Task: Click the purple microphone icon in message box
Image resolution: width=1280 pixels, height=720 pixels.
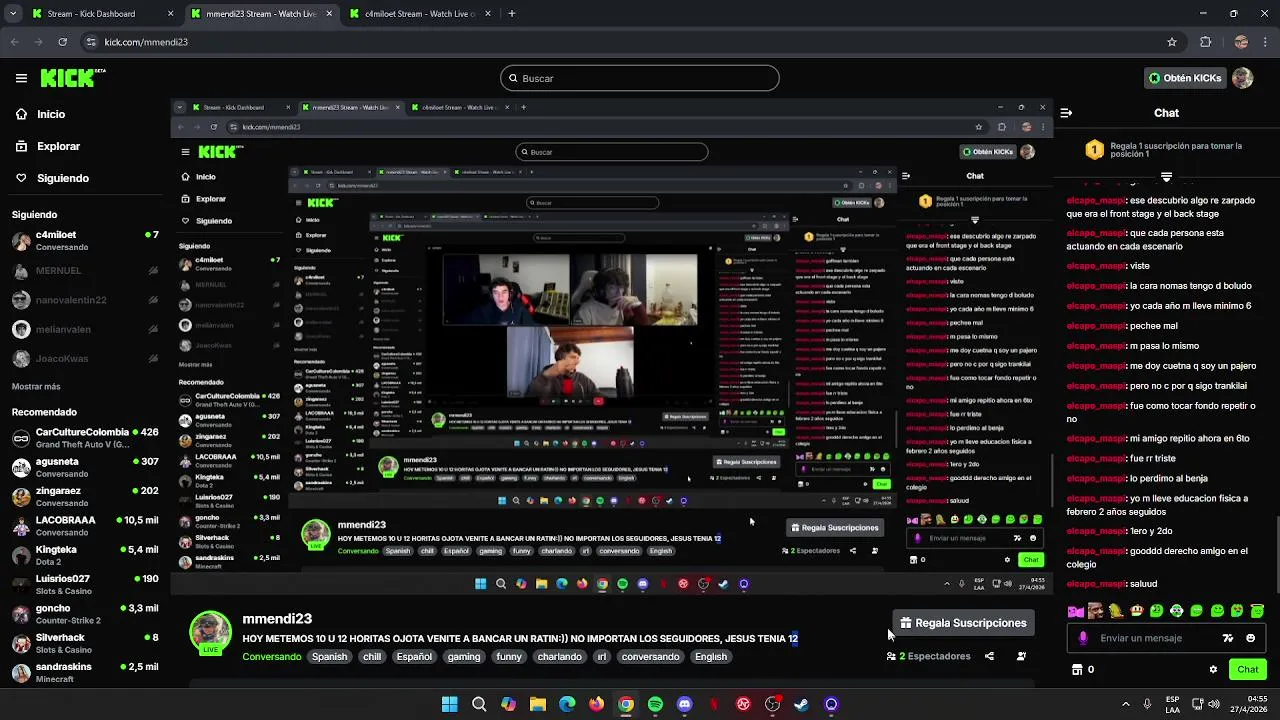Action: tap(1083, 638)
